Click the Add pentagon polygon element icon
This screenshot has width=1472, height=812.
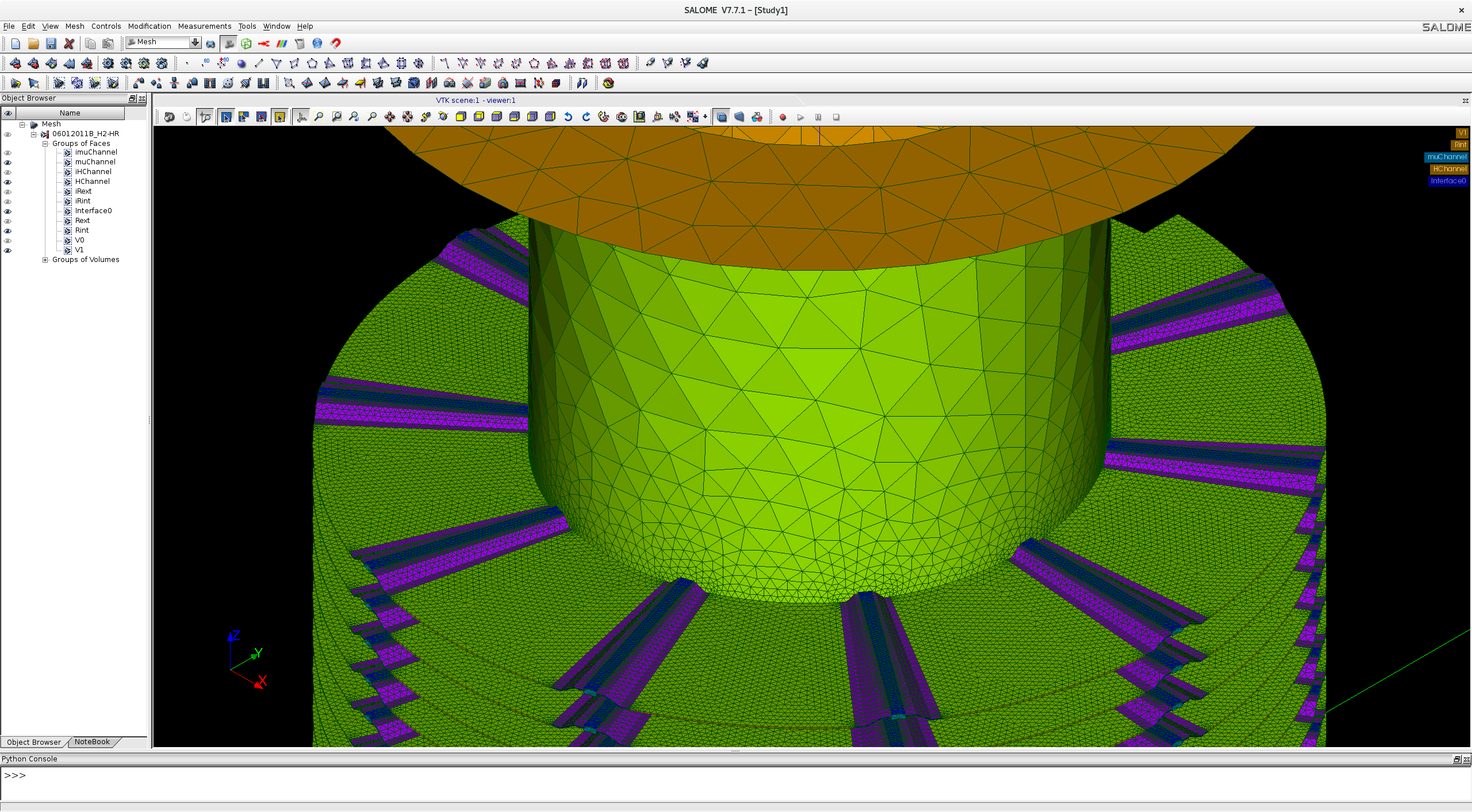pos(312,64)
